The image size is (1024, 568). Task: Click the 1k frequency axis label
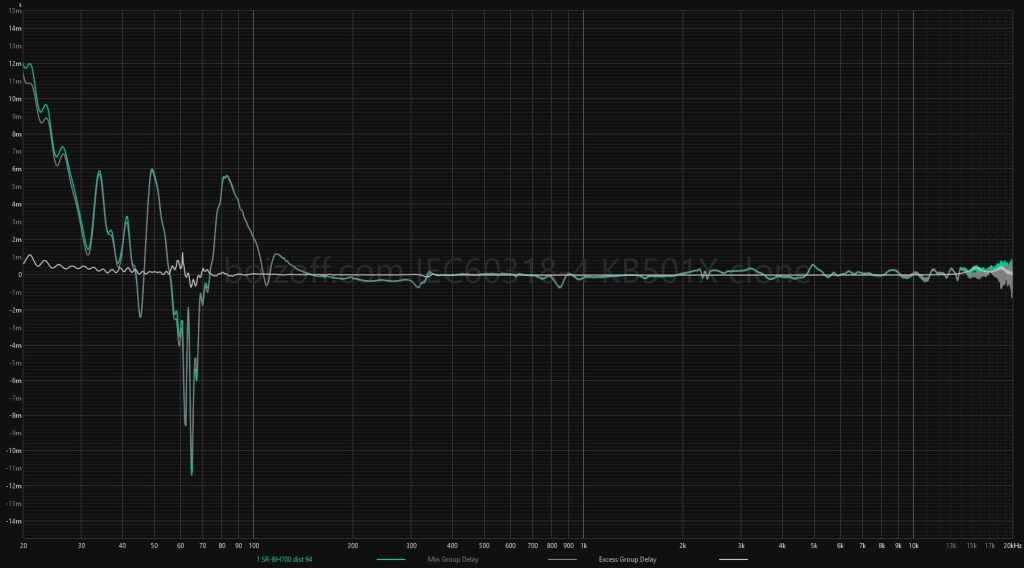pyautogui.click(x=583, y=546)
